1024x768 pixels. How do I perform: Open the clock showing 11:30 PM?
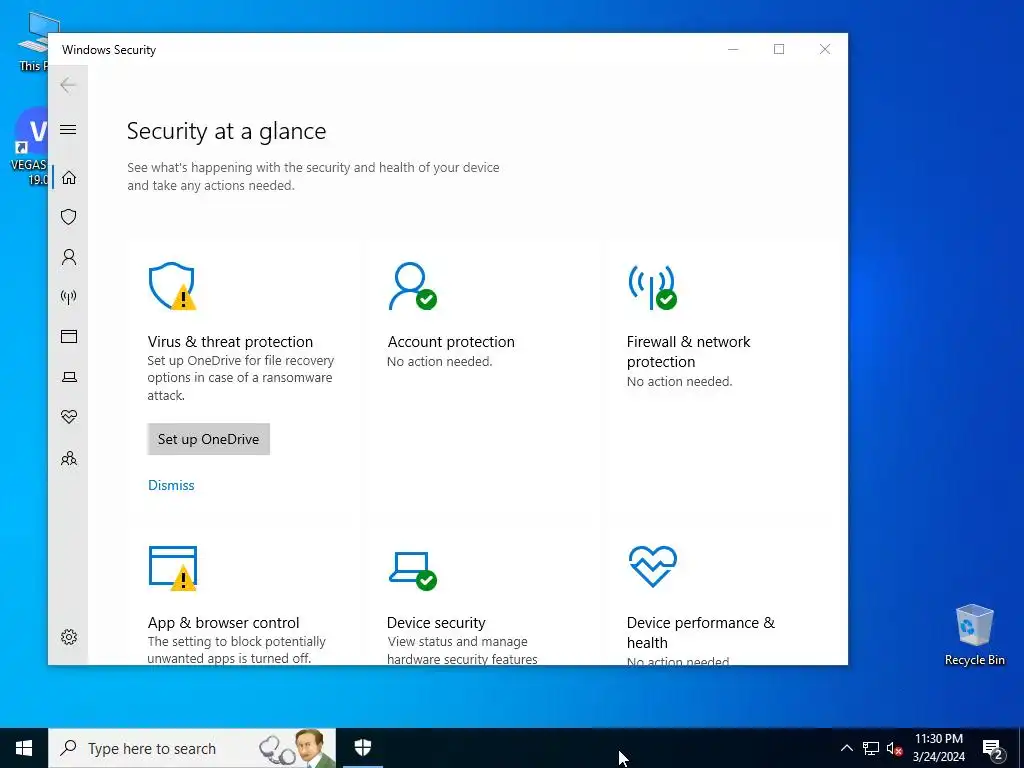pyautogui.click(x=938, y=748)
